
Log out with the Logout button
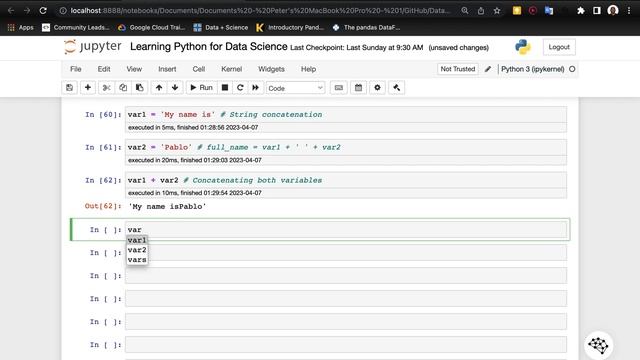coord(559,47)
